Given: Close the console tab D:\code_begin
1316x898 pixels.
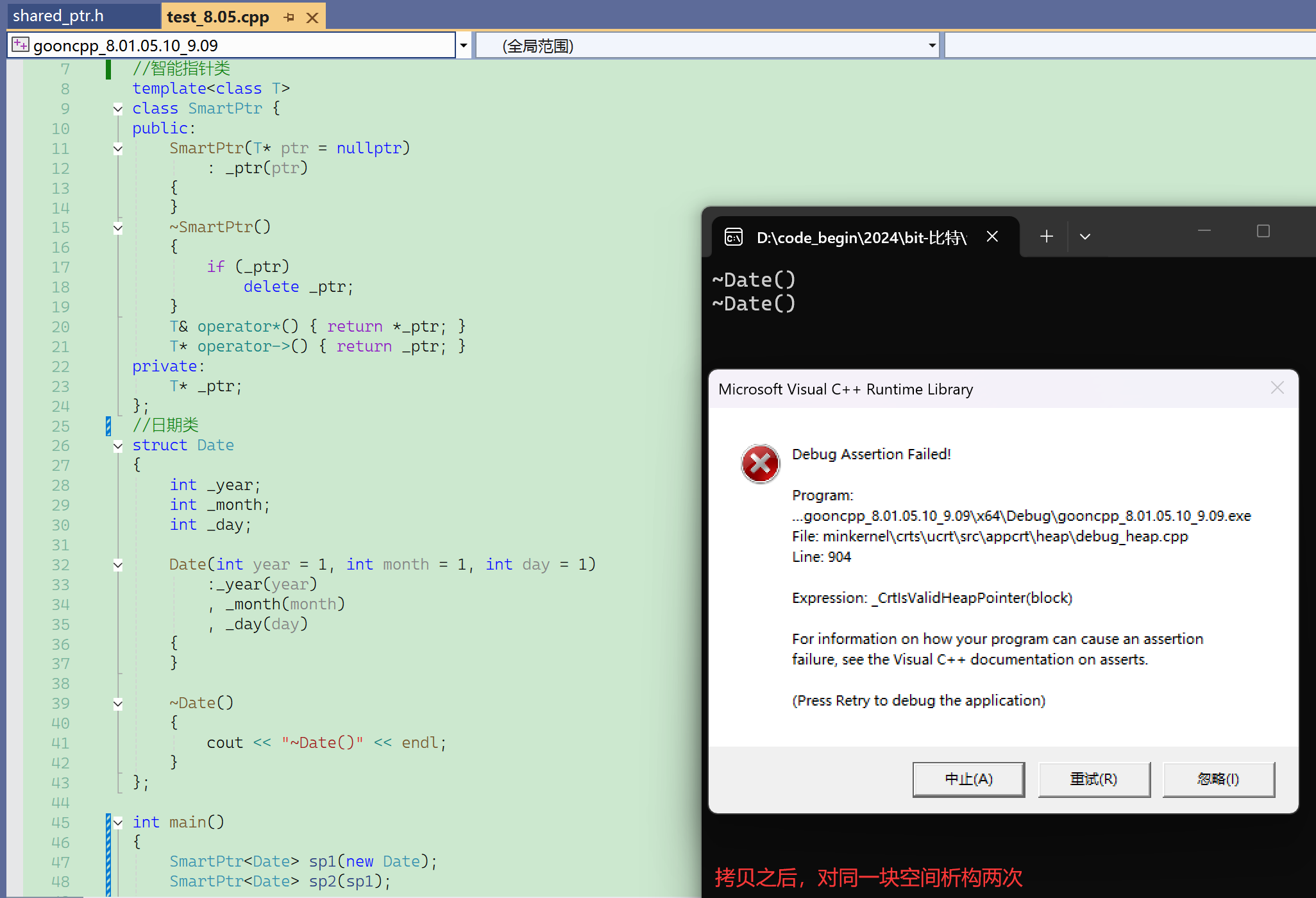Looking at the screenshot, I should [x=992, y=237].
